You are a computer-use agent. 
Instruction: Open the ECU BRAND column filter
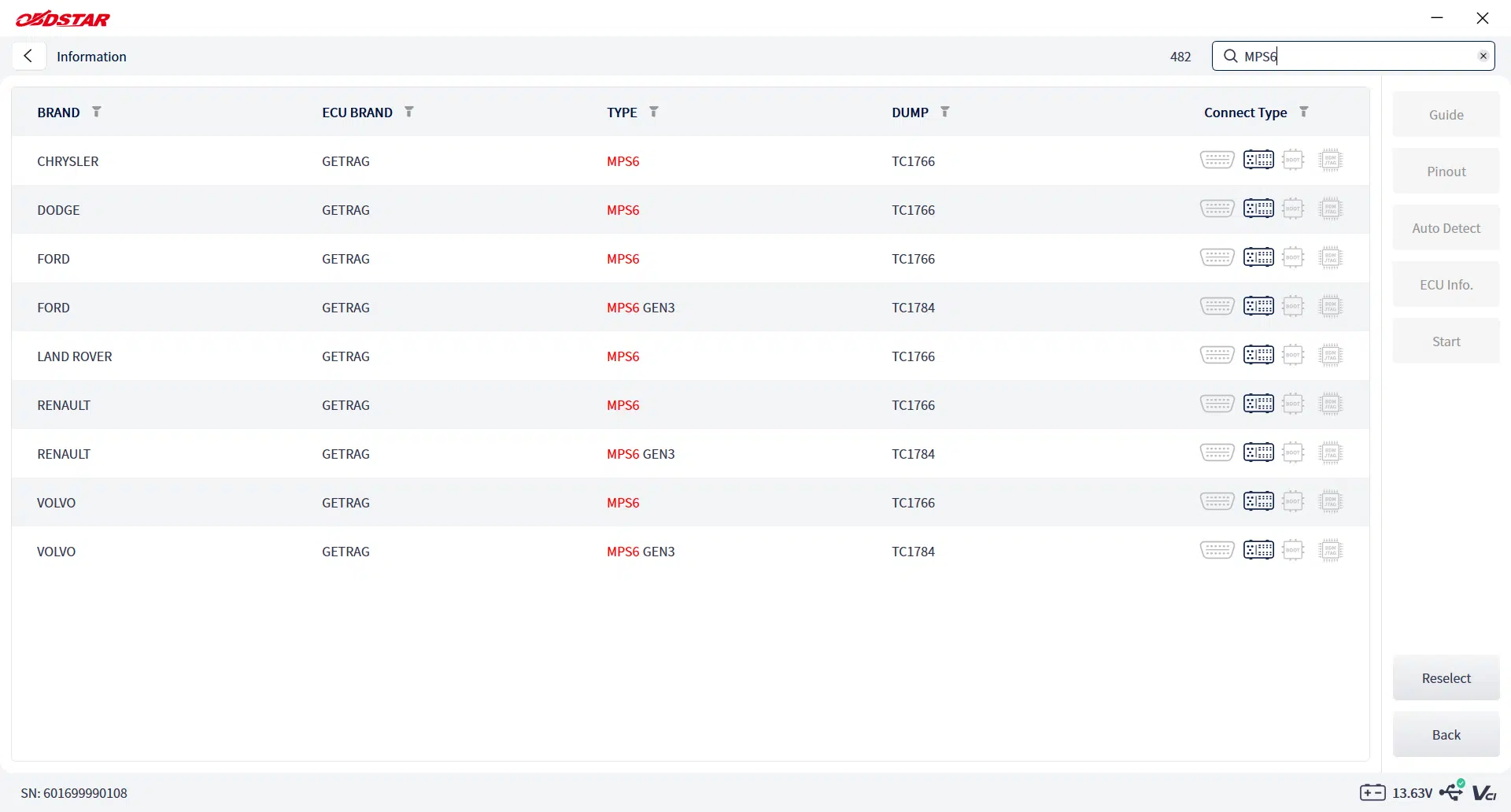(408, 112)
